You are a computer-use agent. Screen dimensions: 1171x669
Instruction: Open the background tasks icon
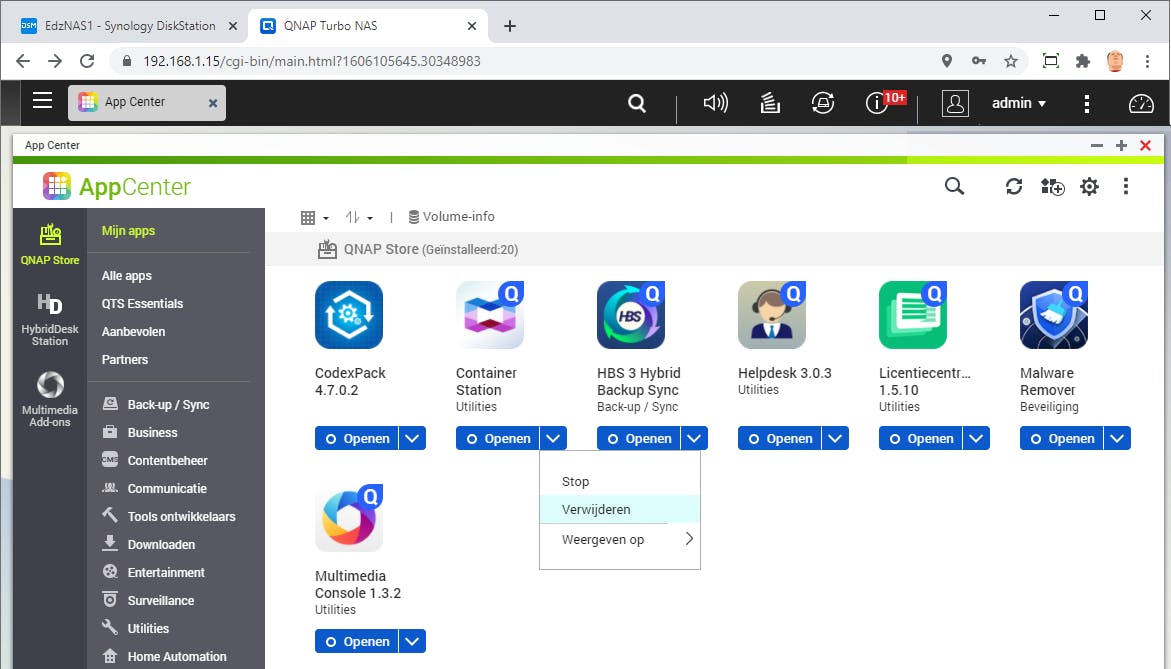770,103
